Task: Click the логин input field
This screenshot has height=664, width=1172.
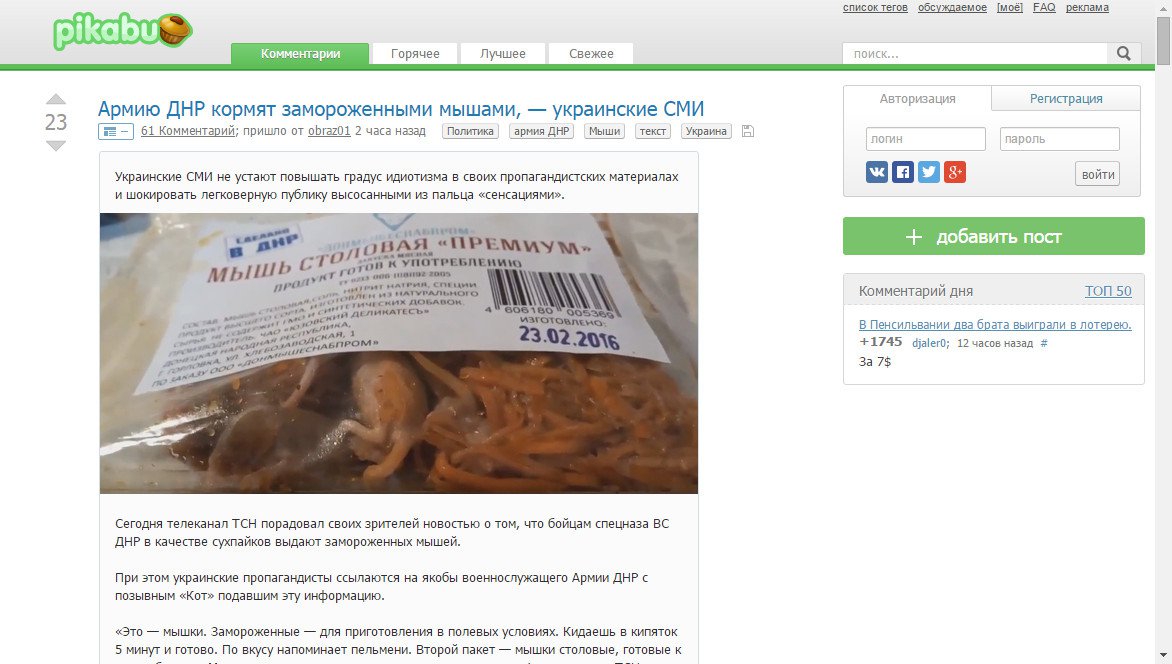Action: [925, 139]
